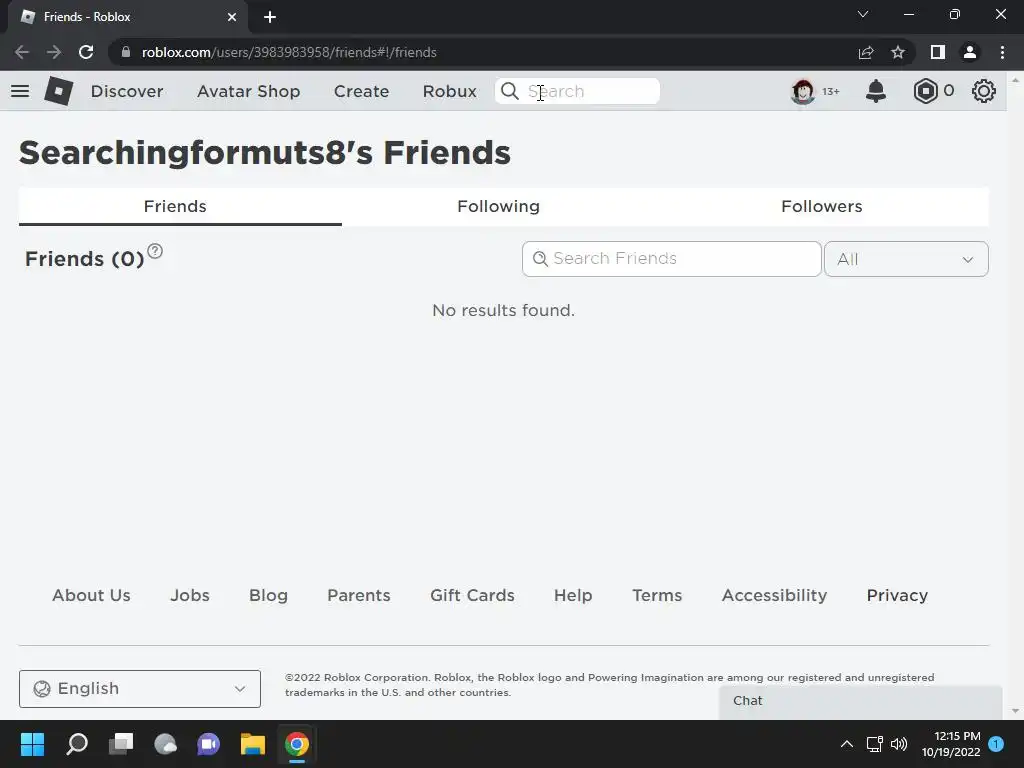Click the Robux balance icon
Image resolution: width=1024 pixels, height=768 pixels.
(925, 91)
